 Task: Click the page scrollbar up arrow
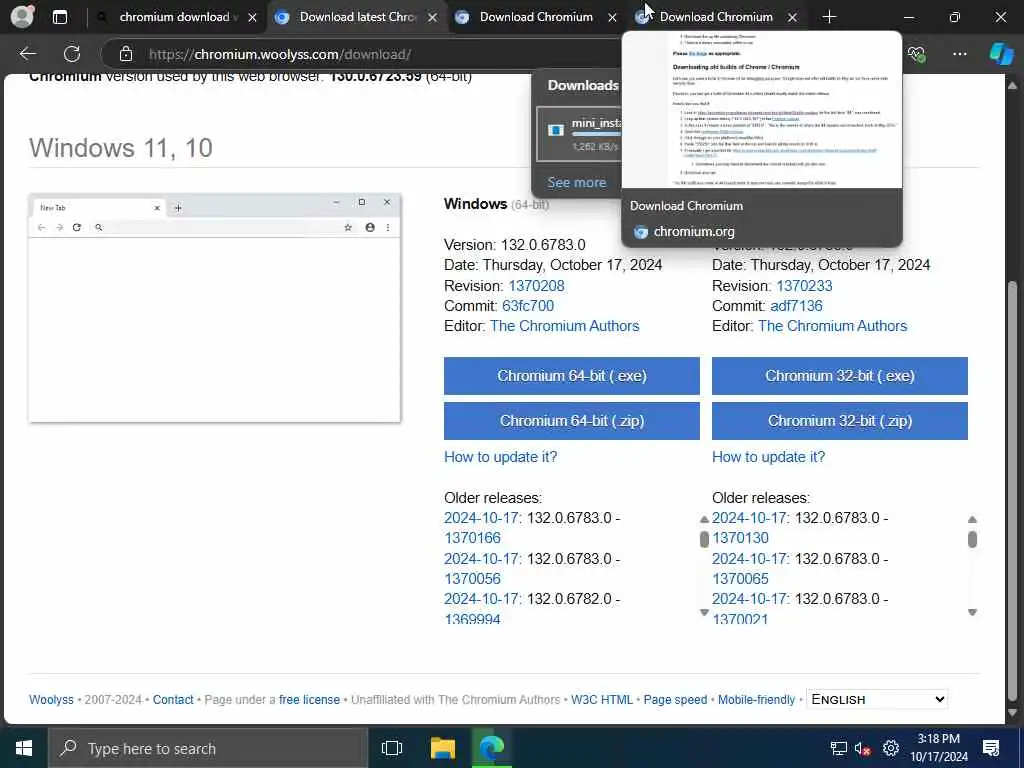1012,85
